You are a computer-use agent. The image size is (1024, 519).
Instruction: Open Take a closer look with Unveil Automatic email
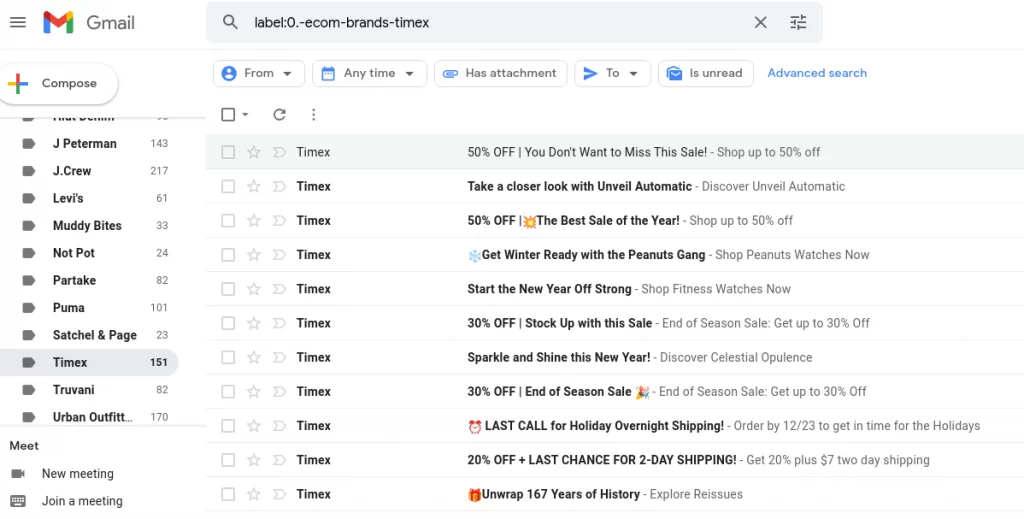pyautogui.click(x=615, y=187)
